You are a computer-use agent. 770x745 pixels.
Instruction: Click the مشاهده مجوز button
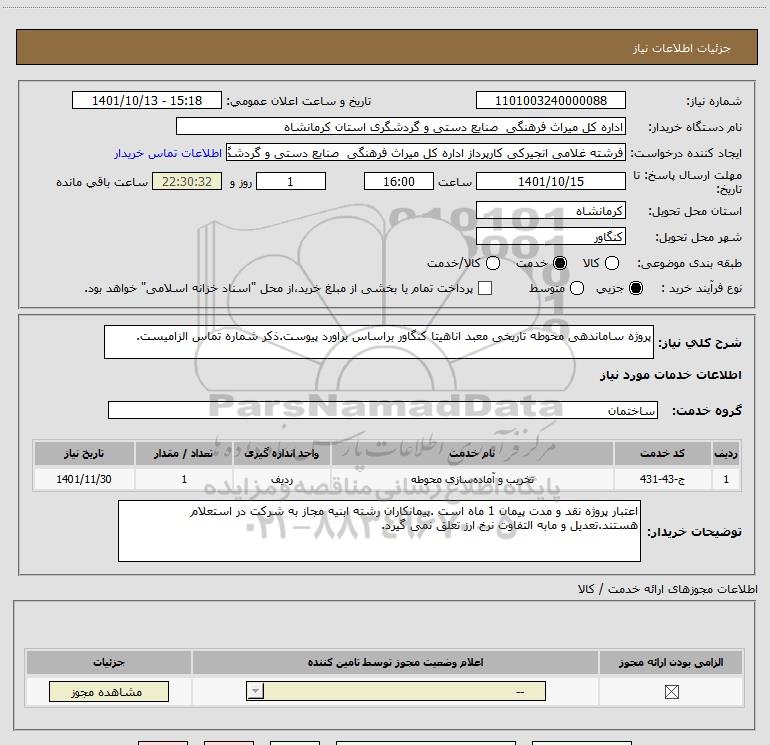coord(109,691)
